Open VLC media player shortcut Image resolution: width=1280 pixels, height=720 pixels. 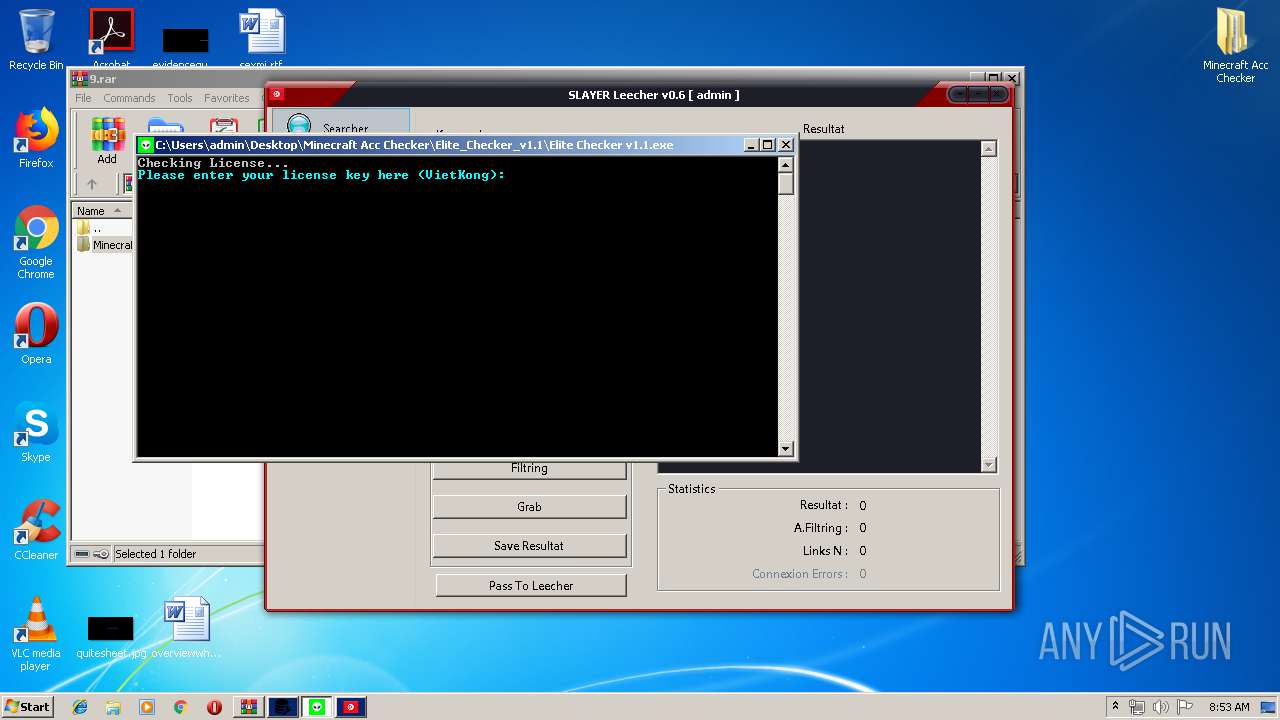[x=36, y=634]
